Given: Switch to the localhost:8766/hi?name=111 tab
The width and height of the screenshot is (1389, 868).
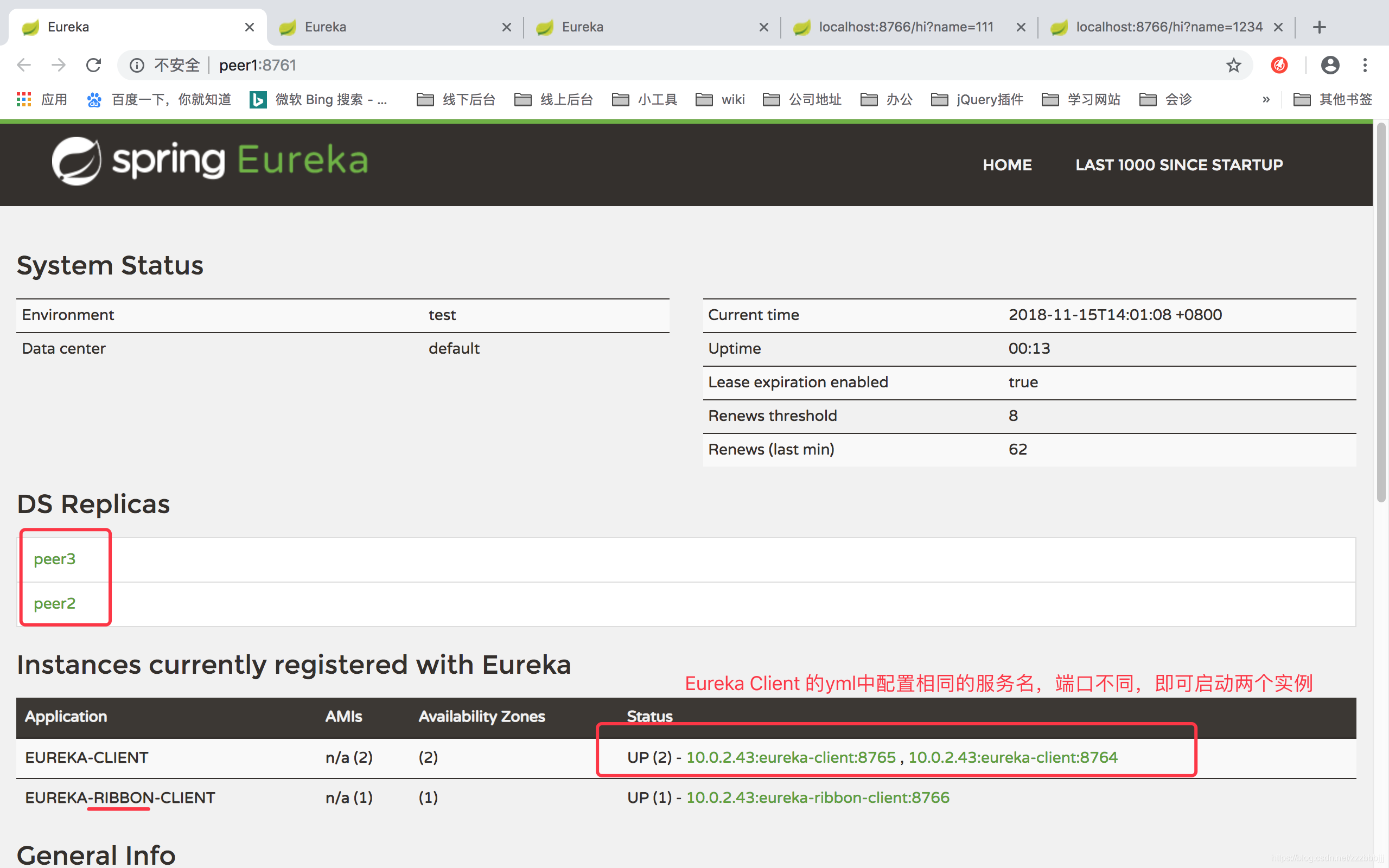Looking at the screenshot, I should click(910, 27).
